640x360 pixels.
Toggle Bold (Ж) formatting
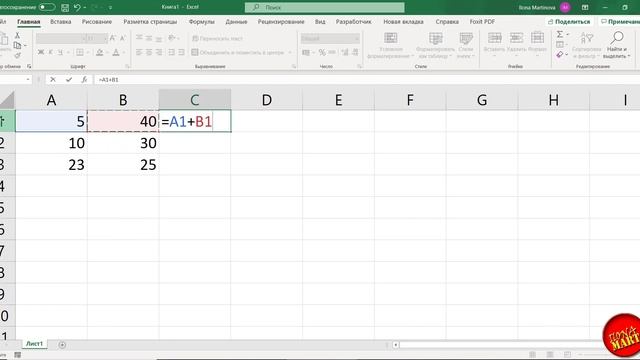coord(41,52)
